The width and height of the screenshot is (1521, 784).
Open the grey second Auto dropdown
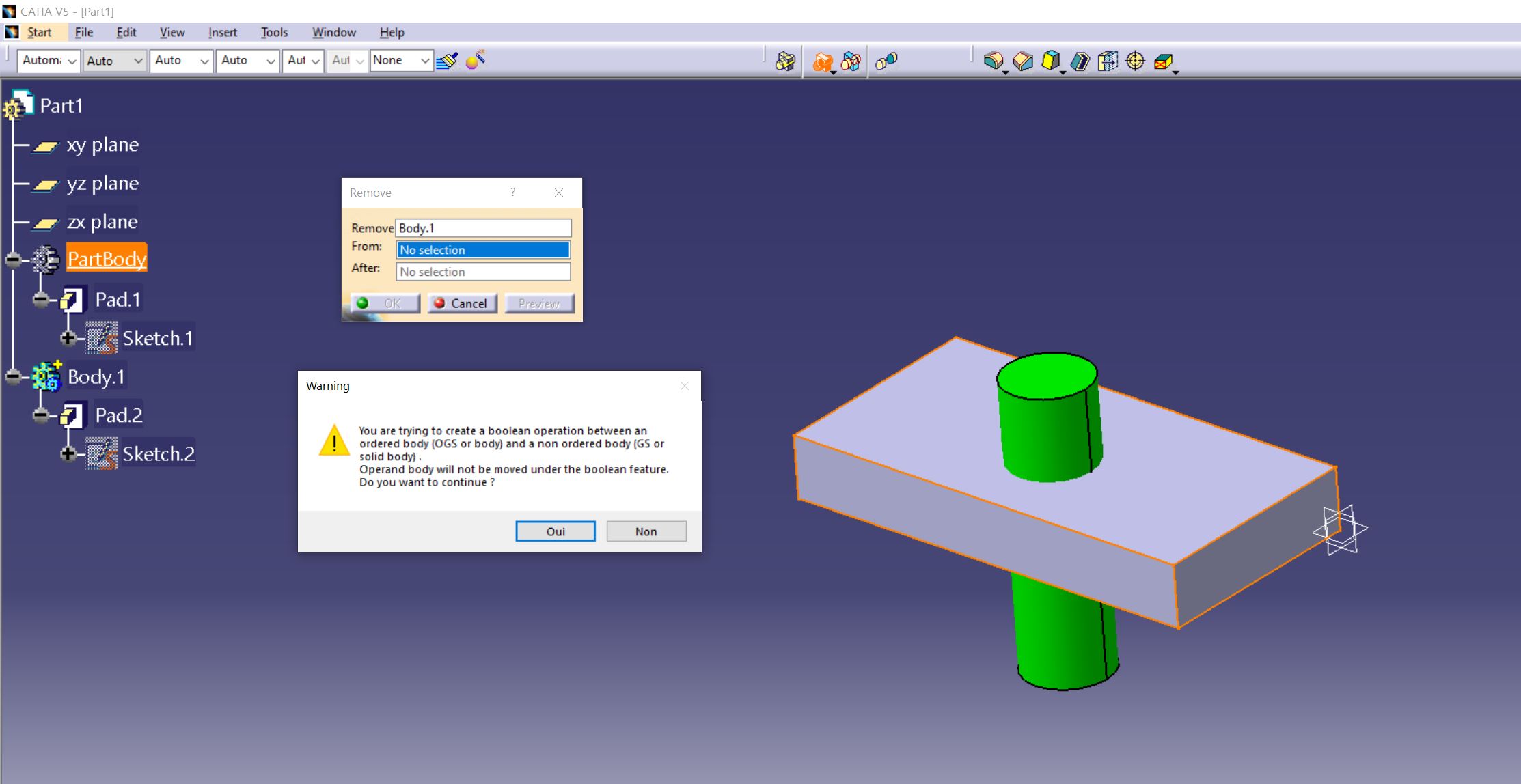(114, 61)
